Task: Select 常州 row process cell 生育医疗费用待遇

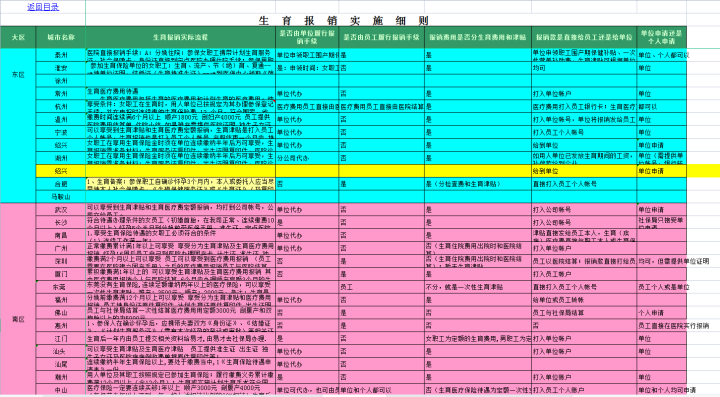Action: [180, 94]
